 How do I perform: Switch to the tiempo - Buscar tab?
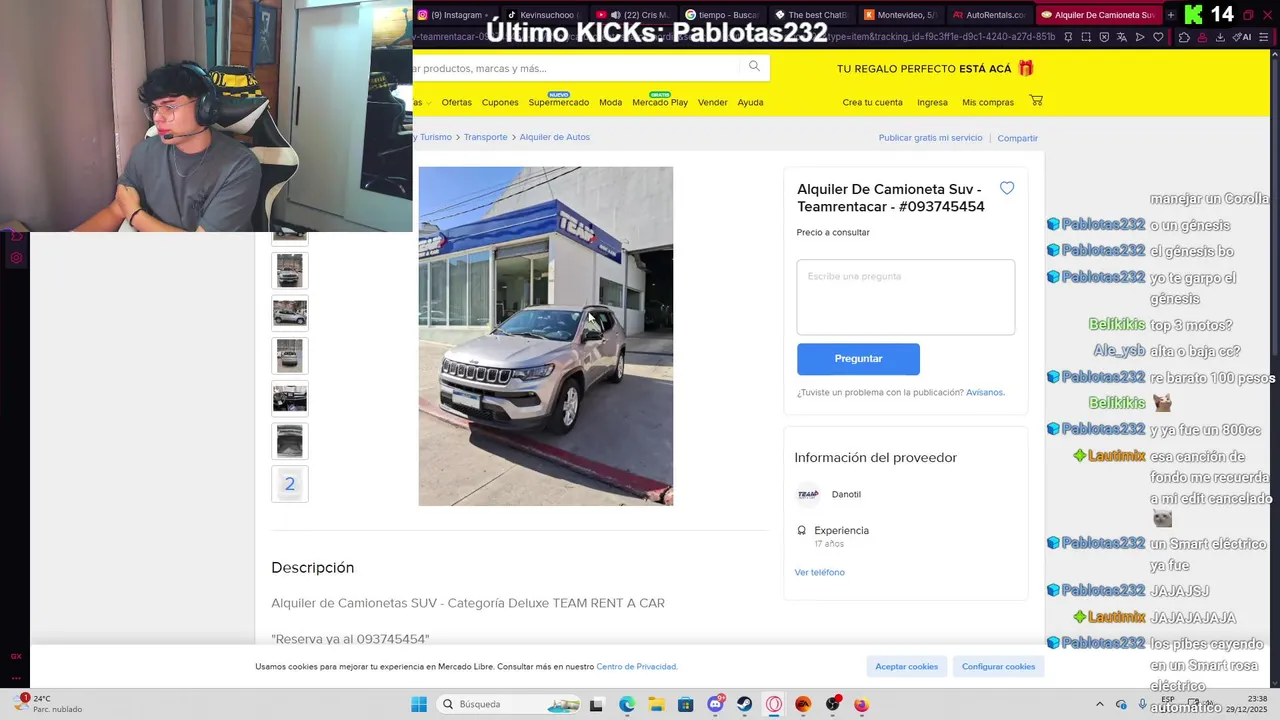pos(721,15)
